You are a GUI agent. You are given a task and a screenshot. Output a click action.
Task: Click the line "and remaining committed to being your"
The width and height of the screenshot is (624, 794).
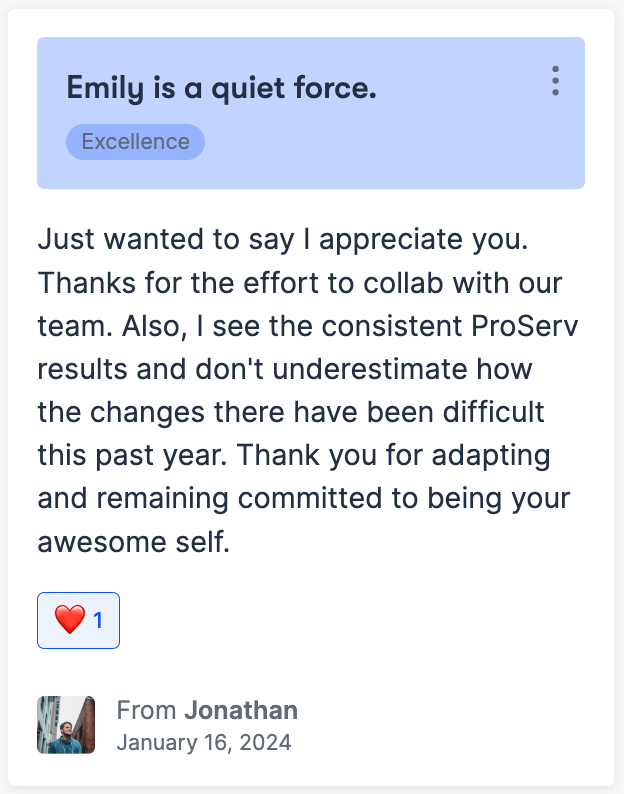click(304, 499)
